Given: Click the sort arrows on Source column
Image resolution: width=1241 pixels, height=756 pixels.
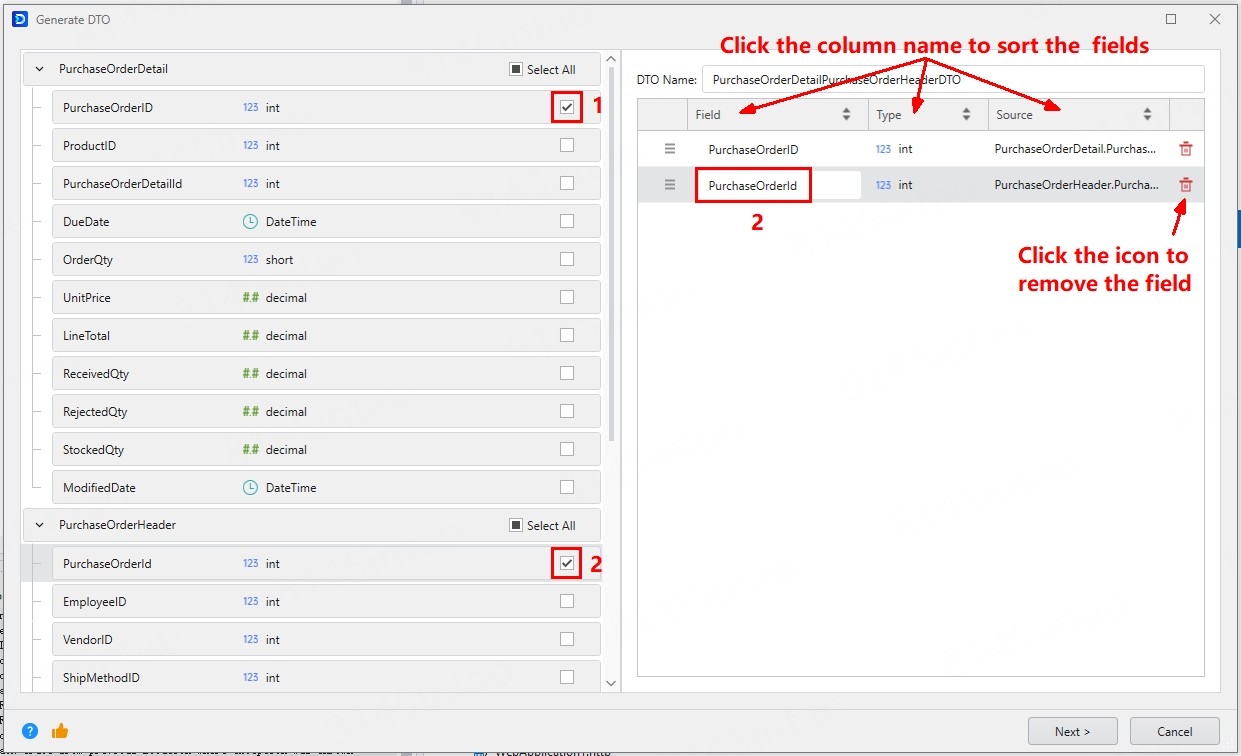Looking at the screenshot, I should pos(1147,115).
